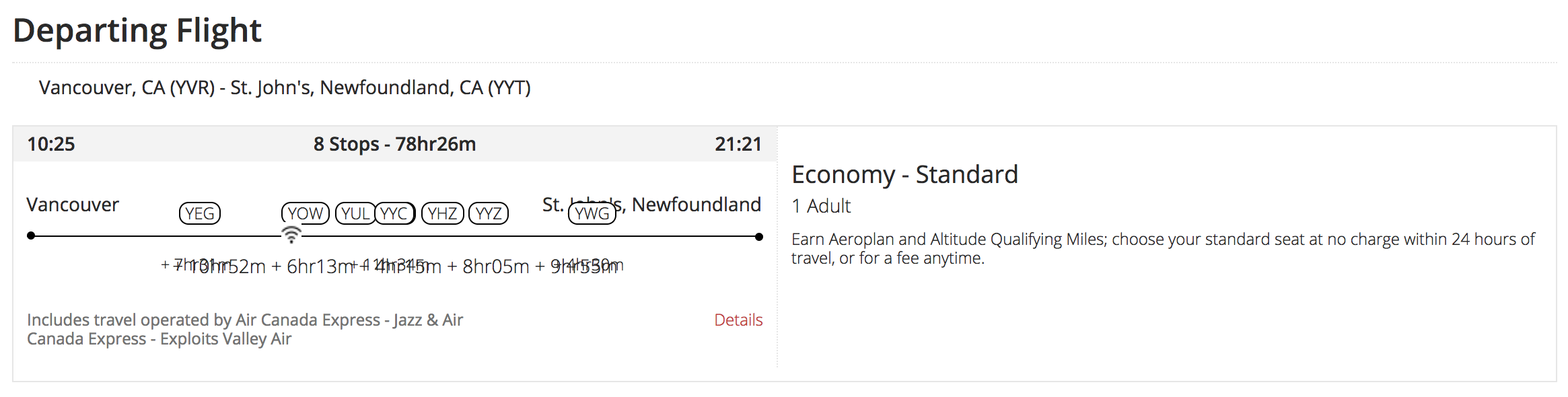Click the 10:25 departure time
The width and height of the screenshot is (1568, 397).
tap(51, 144)
